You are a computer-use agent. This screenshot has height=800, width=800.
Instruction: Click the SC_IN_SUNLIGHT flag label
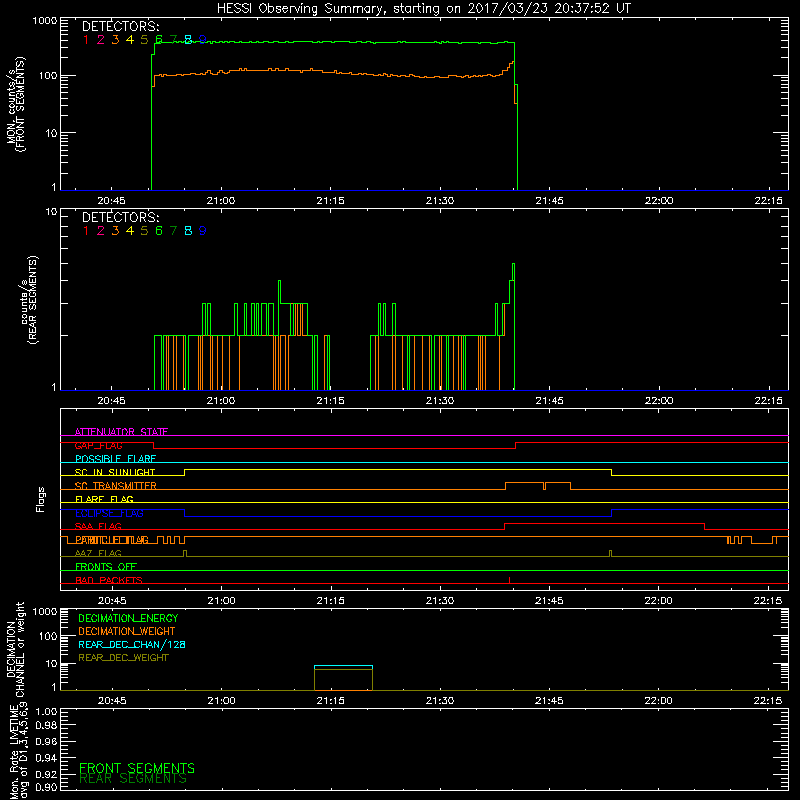pyautogui.click(x=115, y=472)
